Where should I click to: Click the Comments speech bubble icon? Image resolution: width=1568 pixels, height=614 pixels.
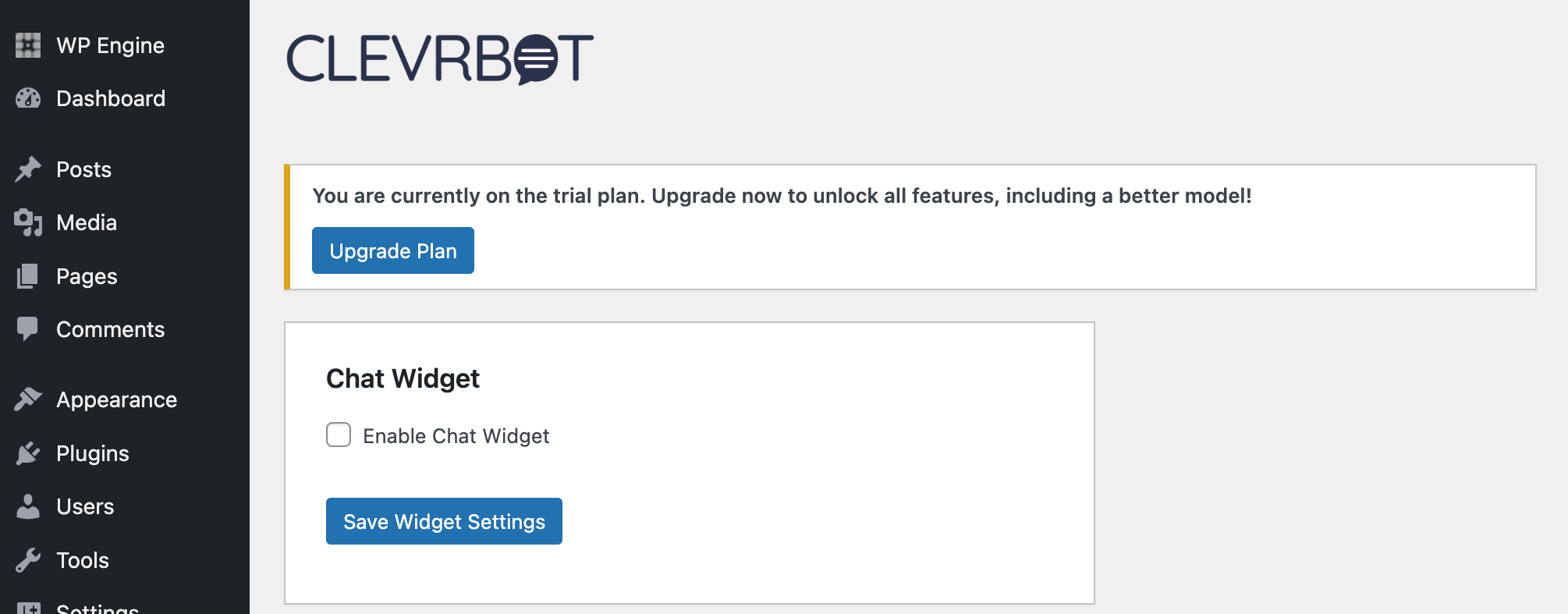click(x=28, y=329)
